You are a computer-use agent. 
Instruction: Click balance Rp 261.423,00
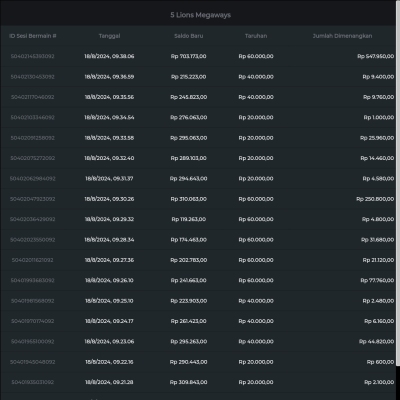click(x=189, y=321)
